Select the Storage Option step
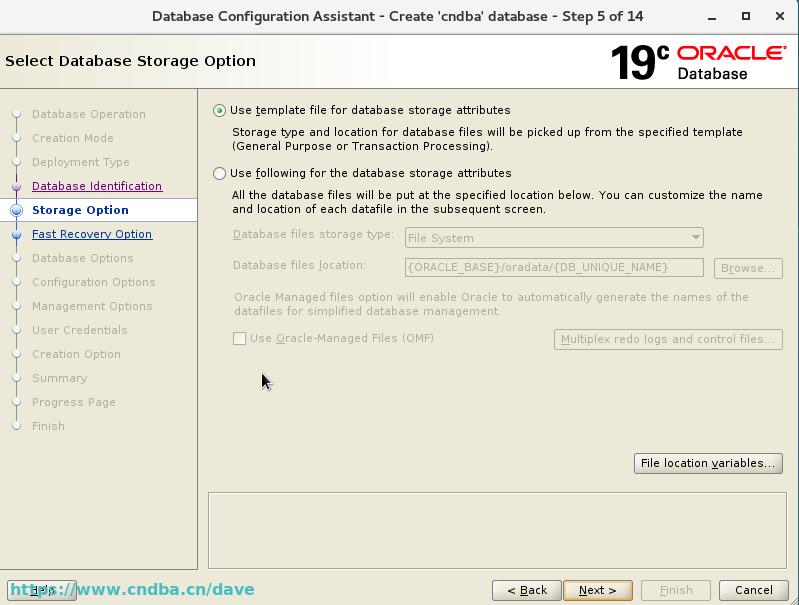The image size is (799, 605). click(80, 210)
